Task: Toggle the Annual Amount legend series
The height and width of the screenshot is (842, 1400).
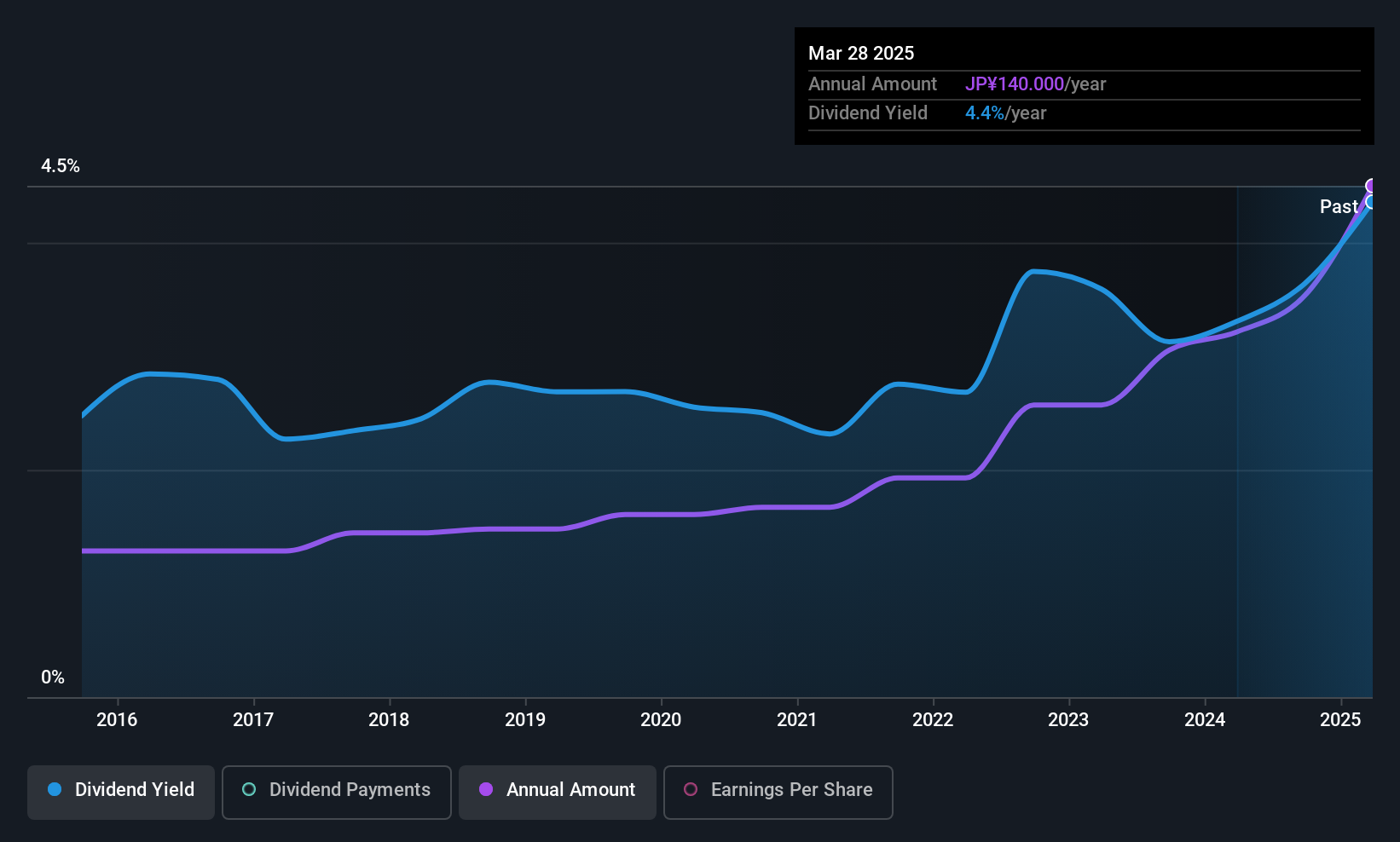Action: coord(558,790)
